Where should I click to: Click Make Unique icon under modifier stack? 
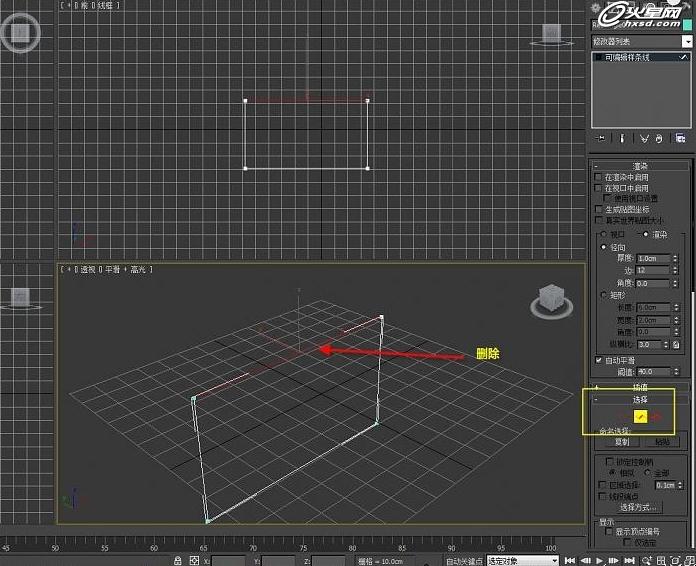coord(644,138)
